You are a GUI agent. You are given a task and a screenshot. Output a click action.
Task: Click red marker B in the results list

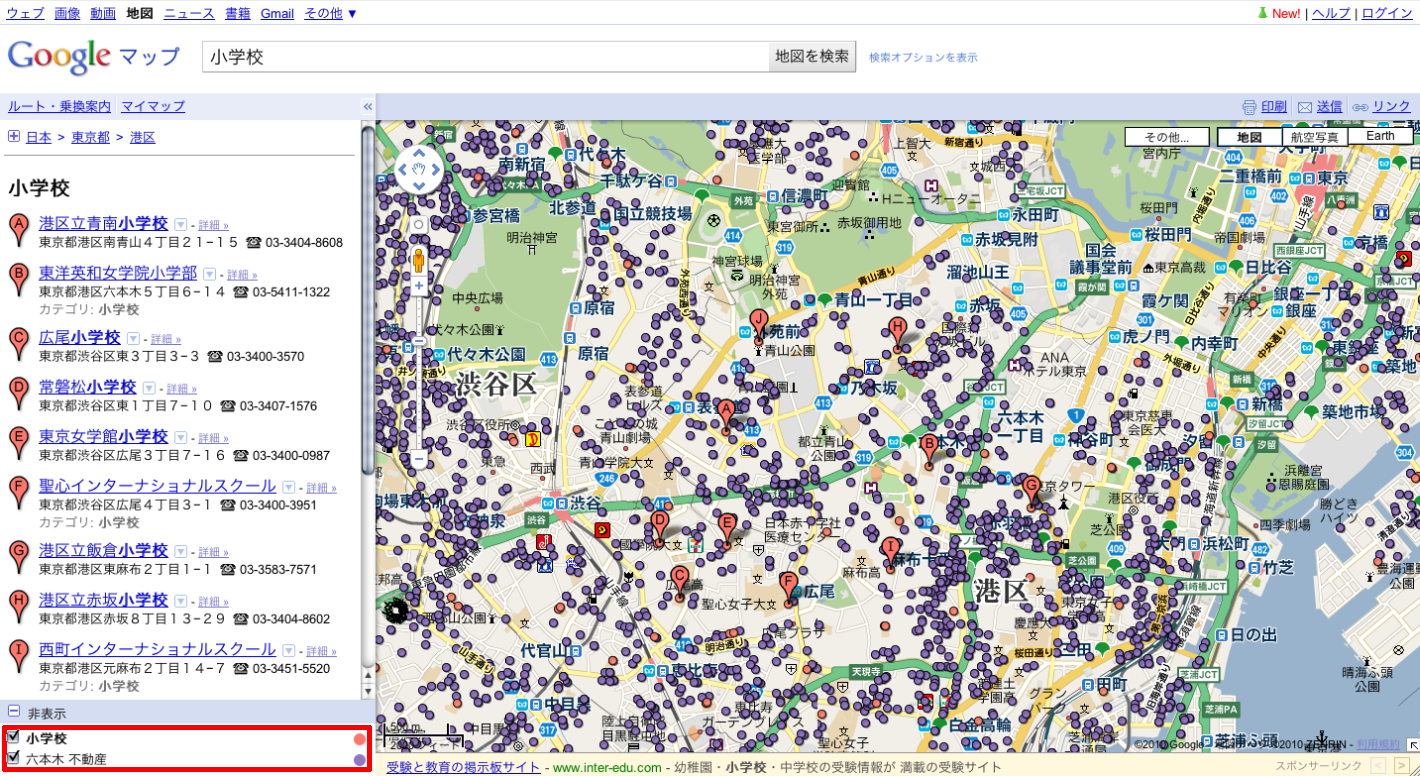pyautogui.click(x=18, y=279)
